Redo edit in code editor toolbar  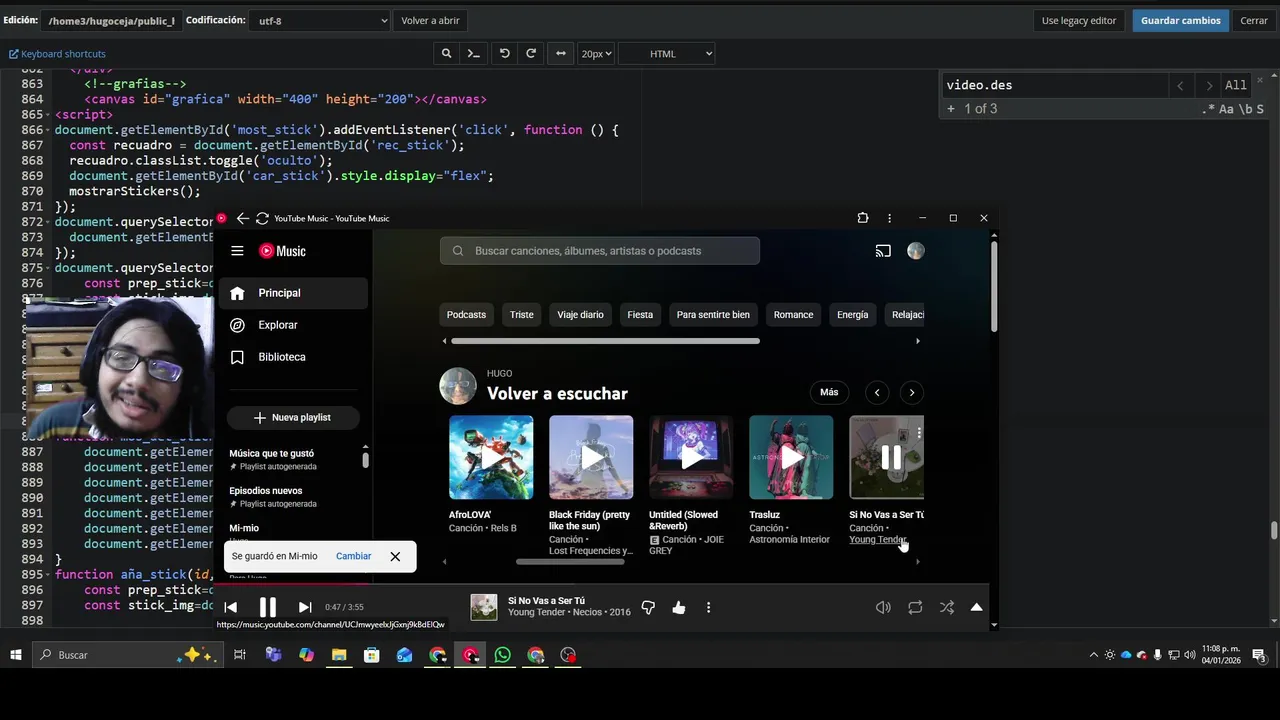(x=531, y=54)
